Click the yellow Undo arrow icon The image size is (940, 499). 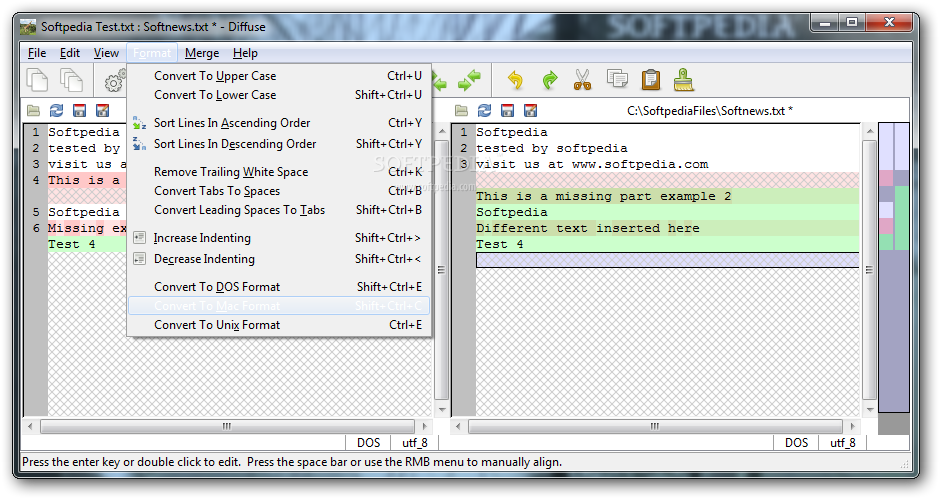coord(515,80)
